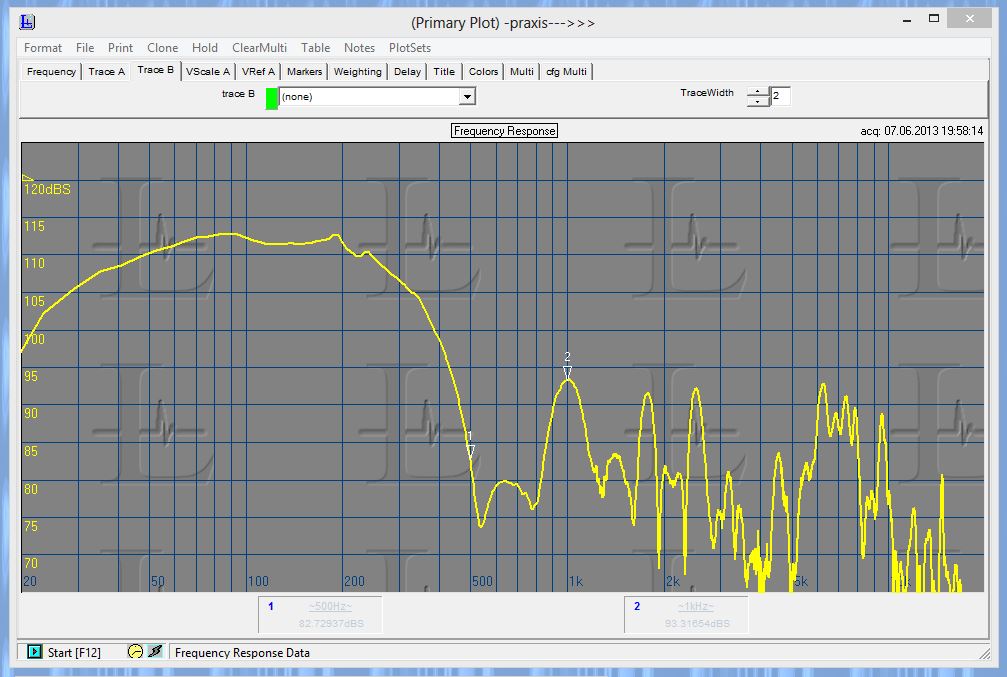Open the trace B (none) dropdown
The width and height of the screenshot is (1007, 677).
pos(377,96)
